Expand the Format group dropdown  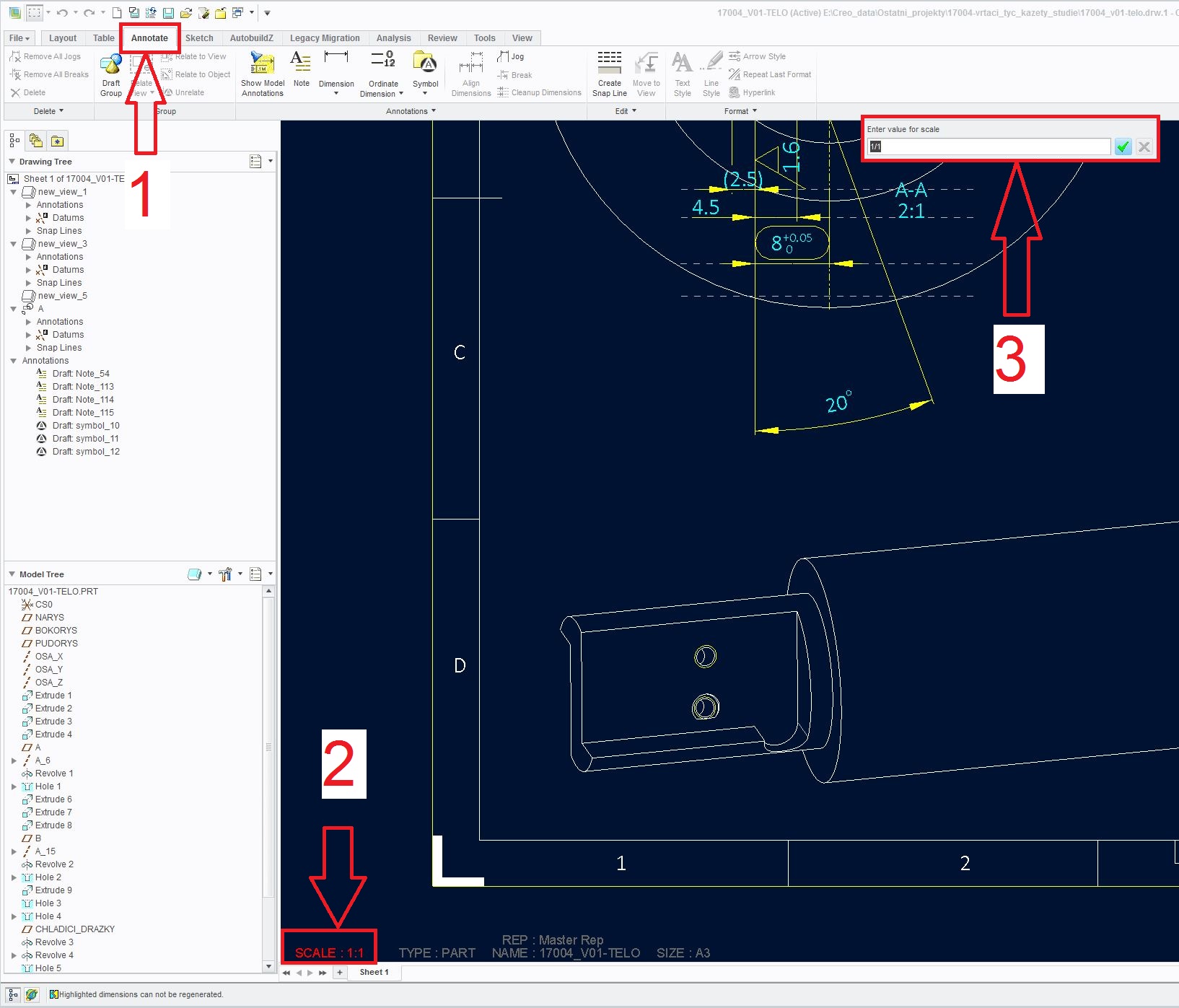pos(741,111)
